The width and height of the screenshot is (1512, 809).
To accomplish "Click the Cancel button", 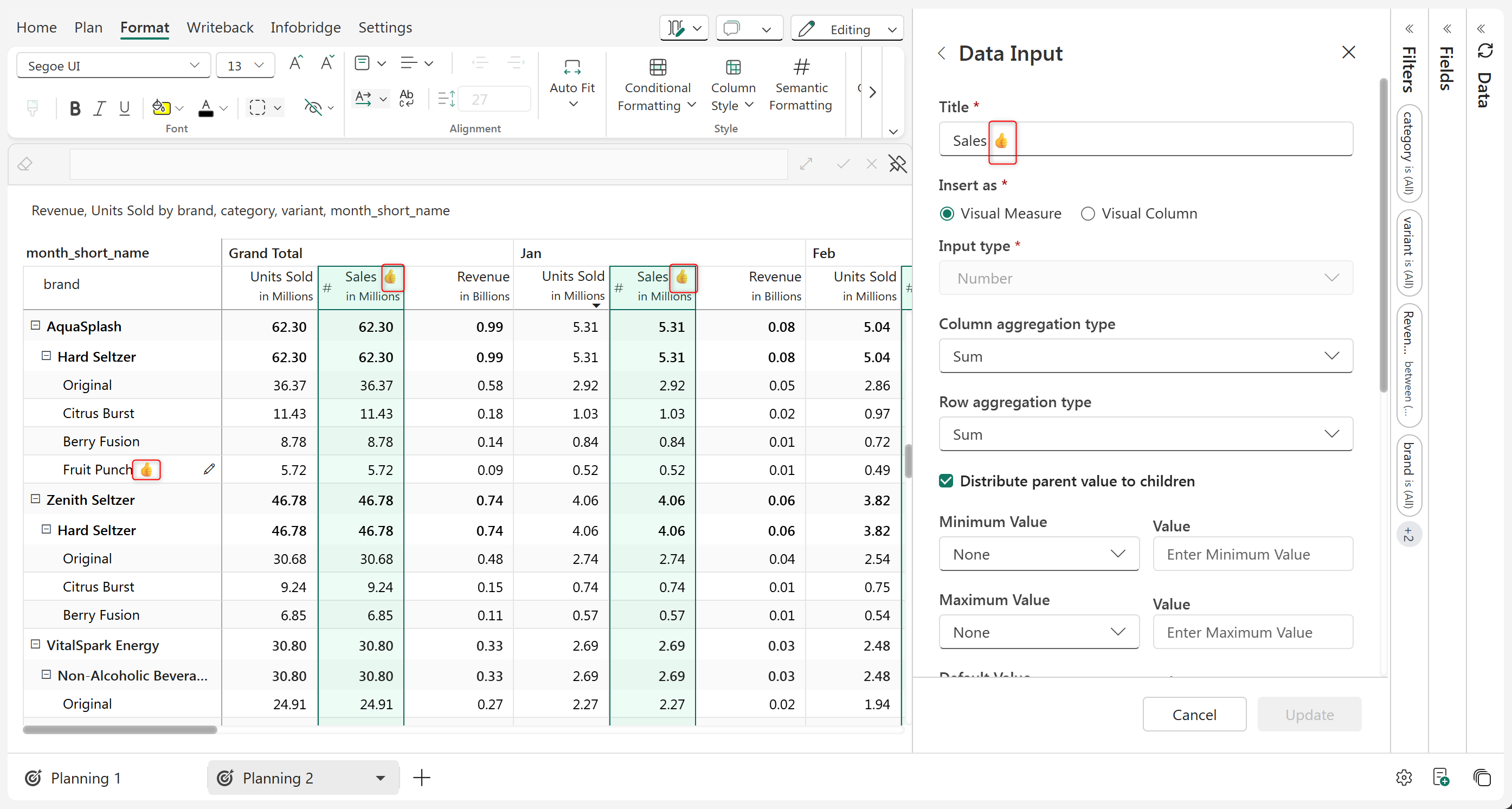I will point(1194,715).
